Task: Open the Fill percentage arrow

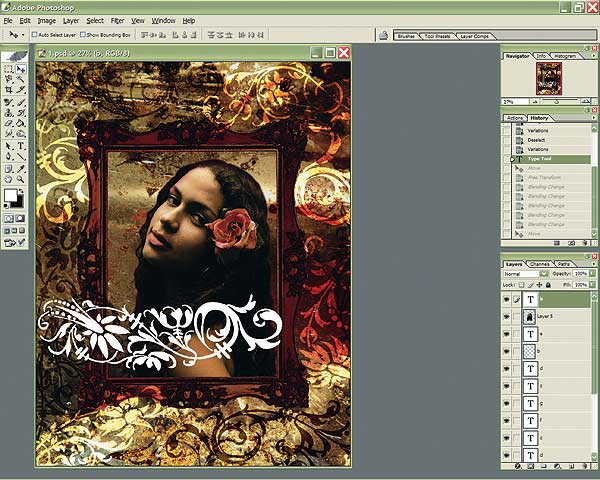Action: point(594,286)
